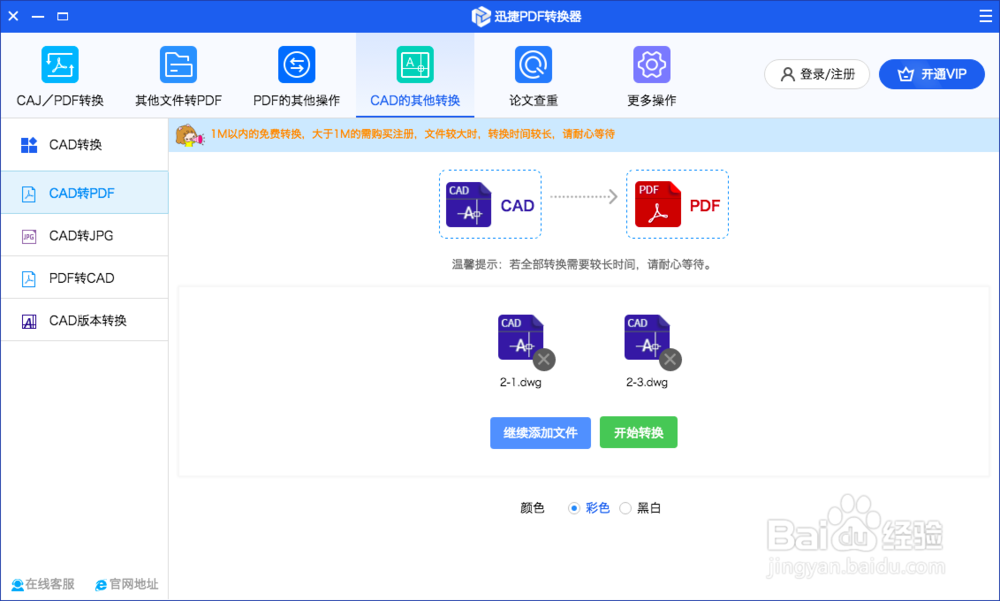Open the 更多操作 gear icon

click(x=652, y=64)
